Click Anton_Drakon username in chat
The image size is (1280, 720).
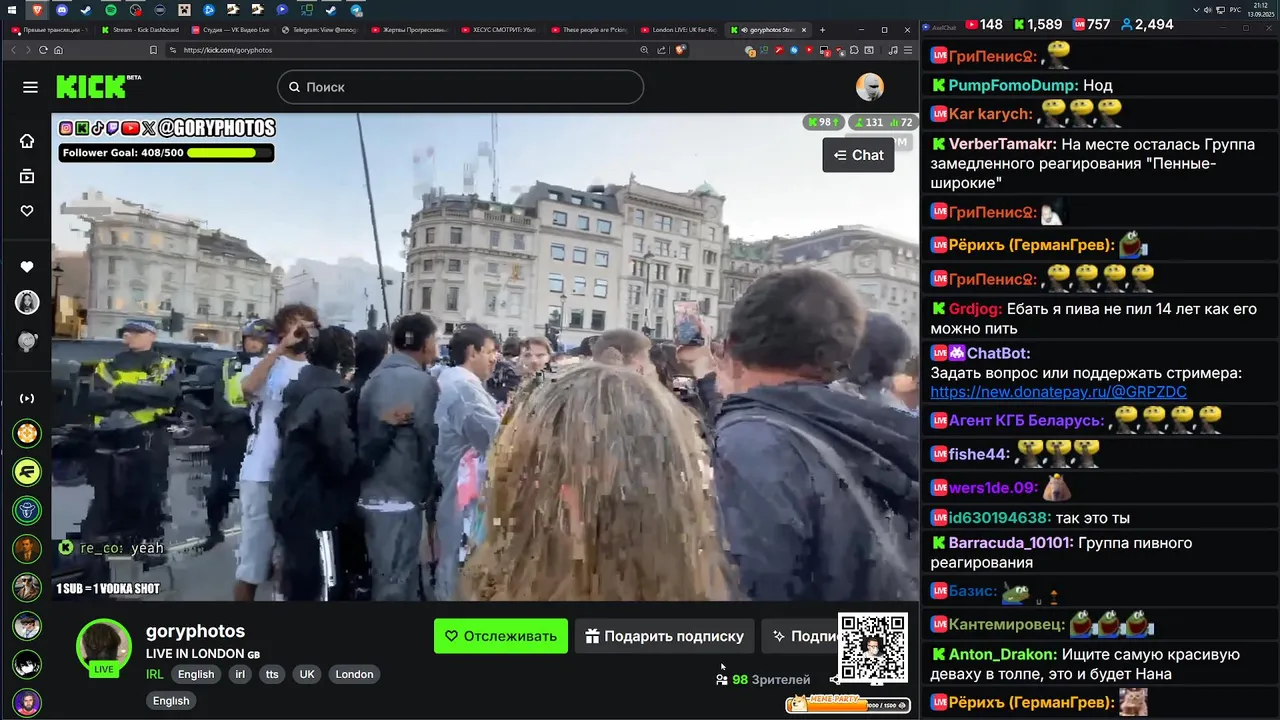click(x=1003, y=654)
